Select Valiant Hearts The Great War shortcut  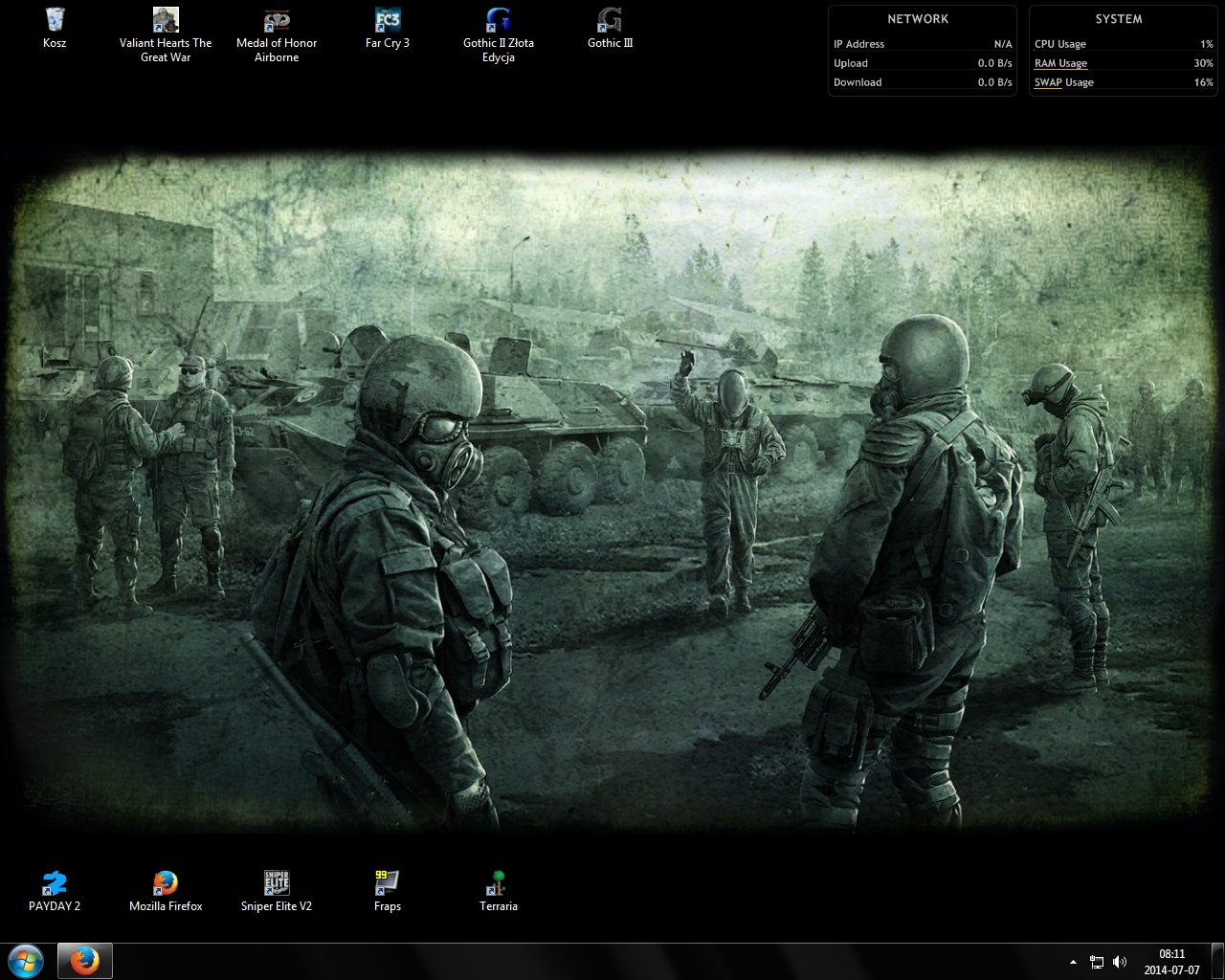pos(166,35)
